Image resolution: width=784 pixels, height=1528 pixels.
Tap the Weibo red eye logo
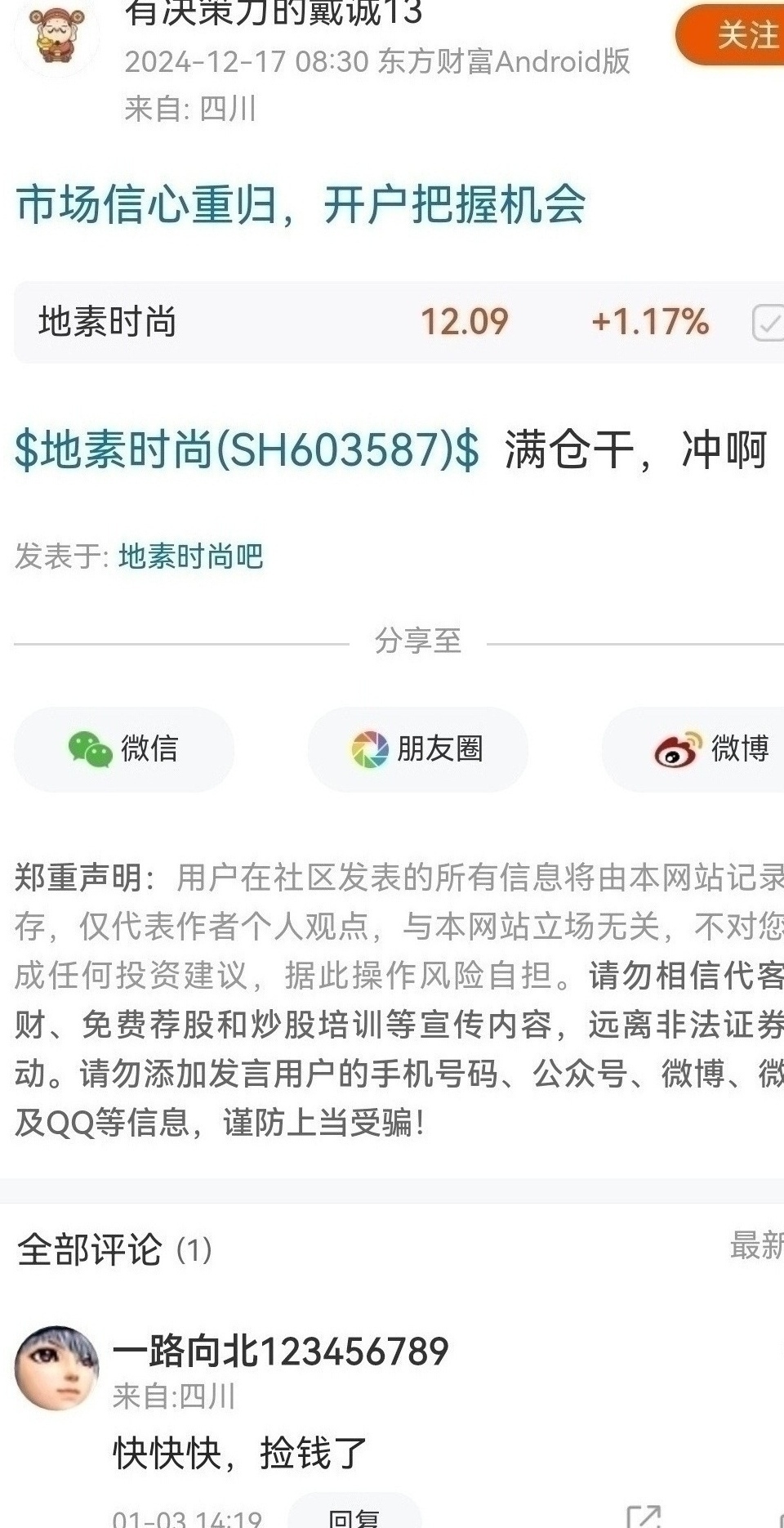point(678,749)
